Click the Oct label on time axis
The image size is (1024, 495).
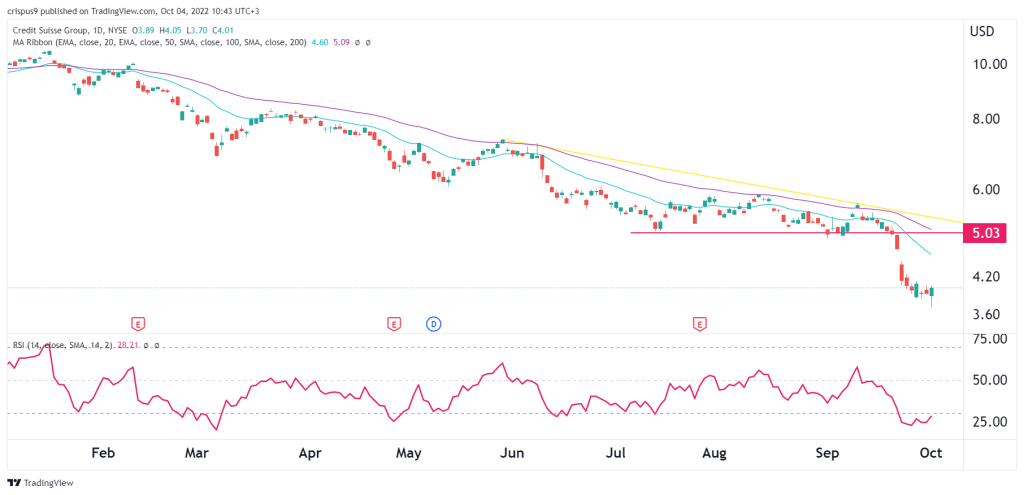931,453
